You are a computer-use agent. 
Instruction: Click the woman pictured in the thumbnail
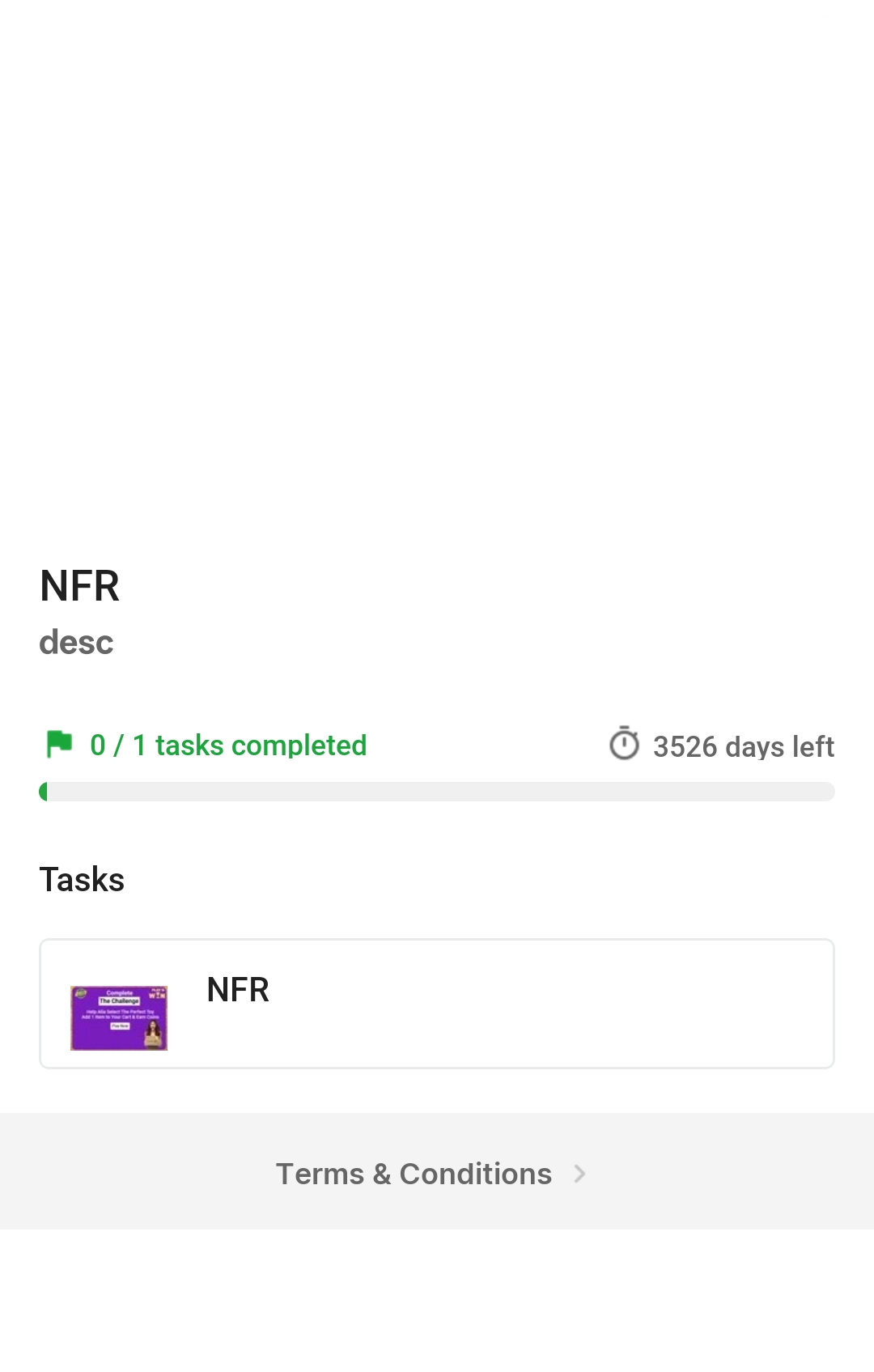click(152, 1033)
